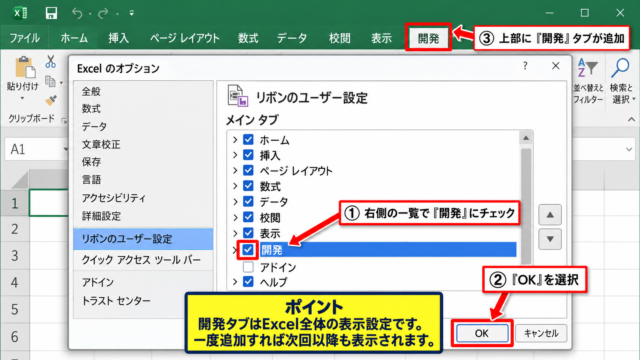
Task: Uncheck the ヘルプ checkbox
Action: point(248,282)
